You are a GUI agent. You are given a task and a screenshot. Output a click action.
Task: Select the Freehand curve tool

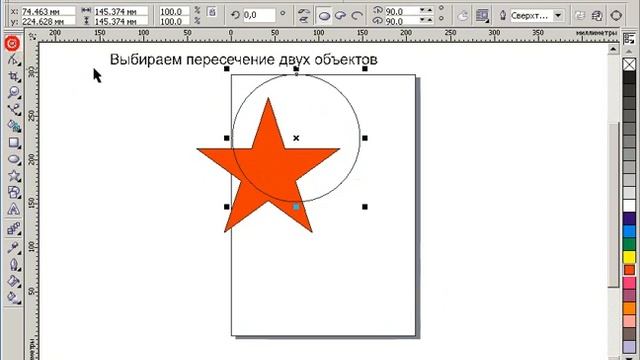(x=13, y=109)
